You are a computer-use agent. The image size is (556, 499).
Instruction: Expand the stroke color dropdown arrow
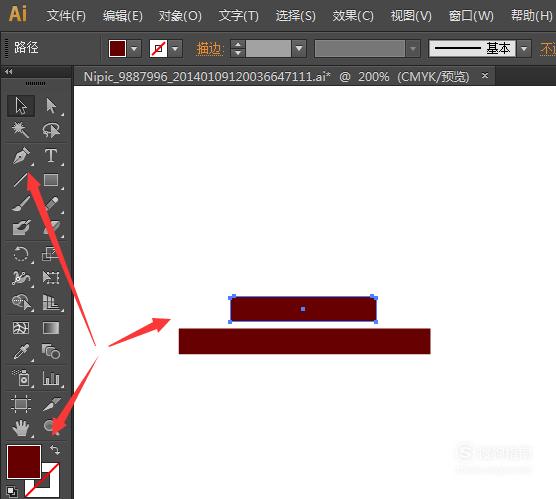coord(175,48)
